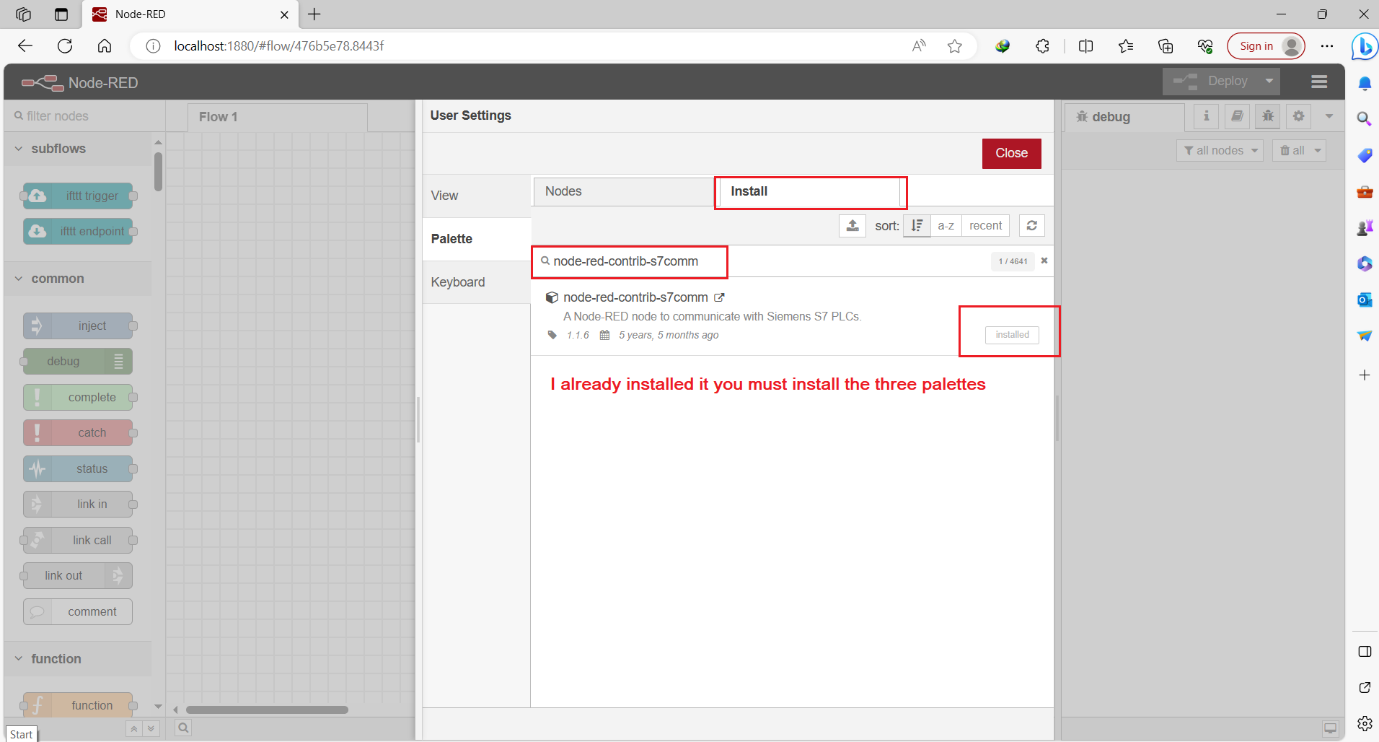Switch to the info sidebar panel

tap(1206, 116)
